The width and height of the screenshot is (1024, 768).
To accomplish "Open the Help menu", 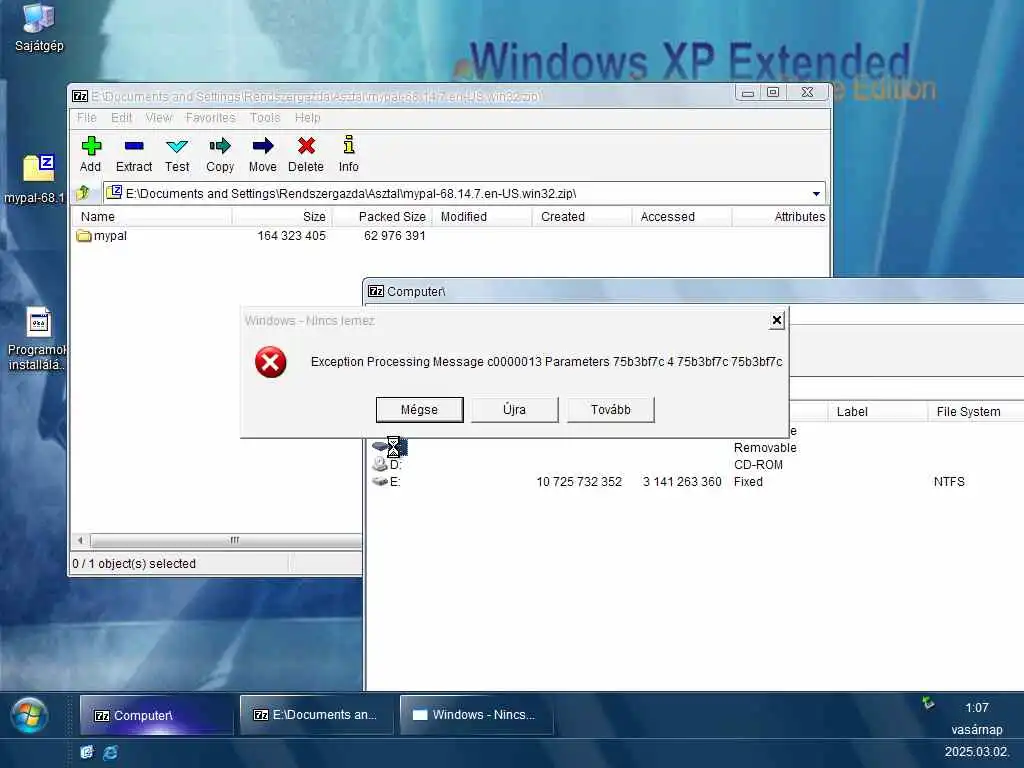I will (x=308, y=118).
